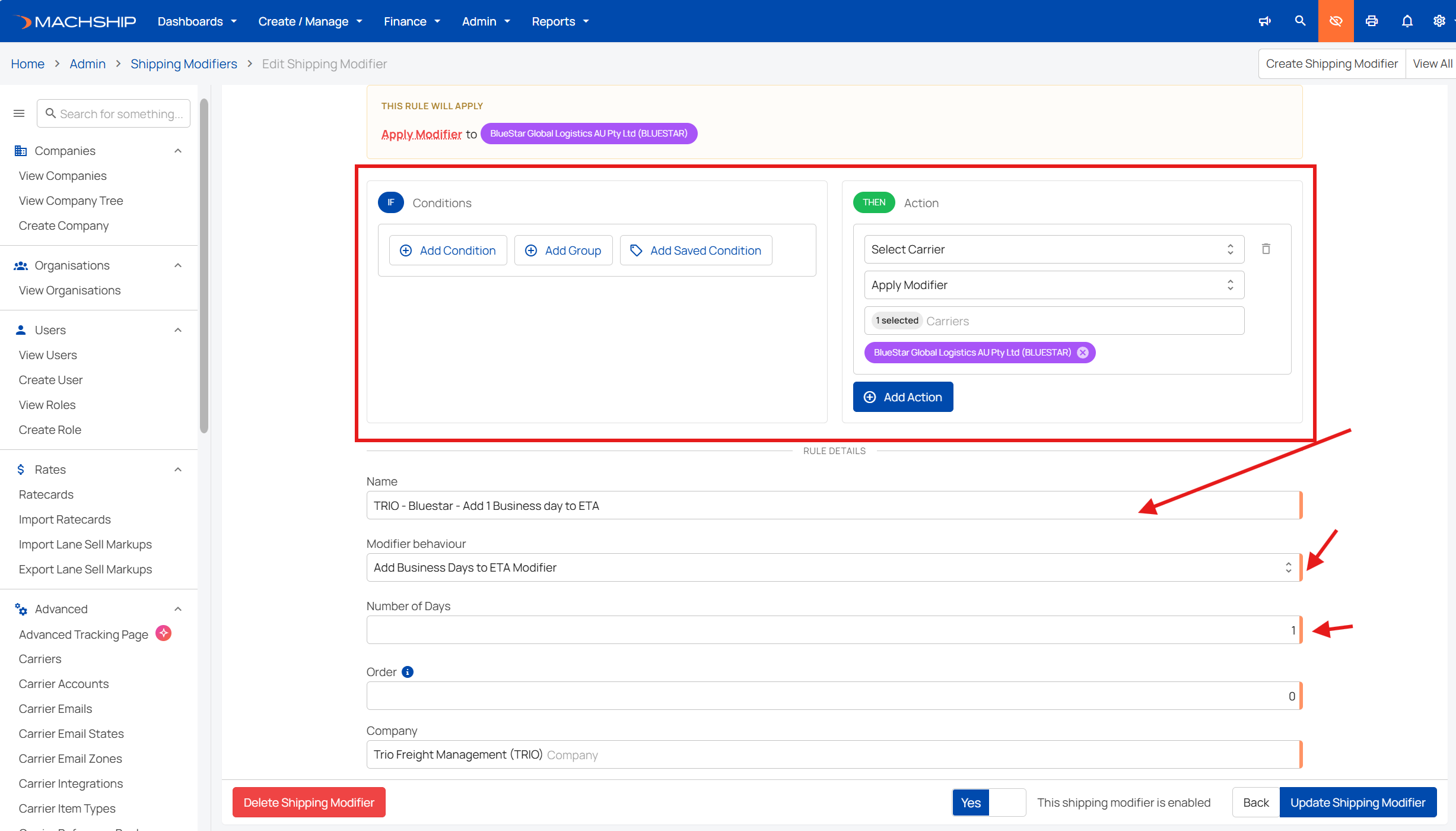Open Ratecards in sidebar
Image resolution: width=1456 pixels, height=831 pixels.
click(x=46, y=494)
